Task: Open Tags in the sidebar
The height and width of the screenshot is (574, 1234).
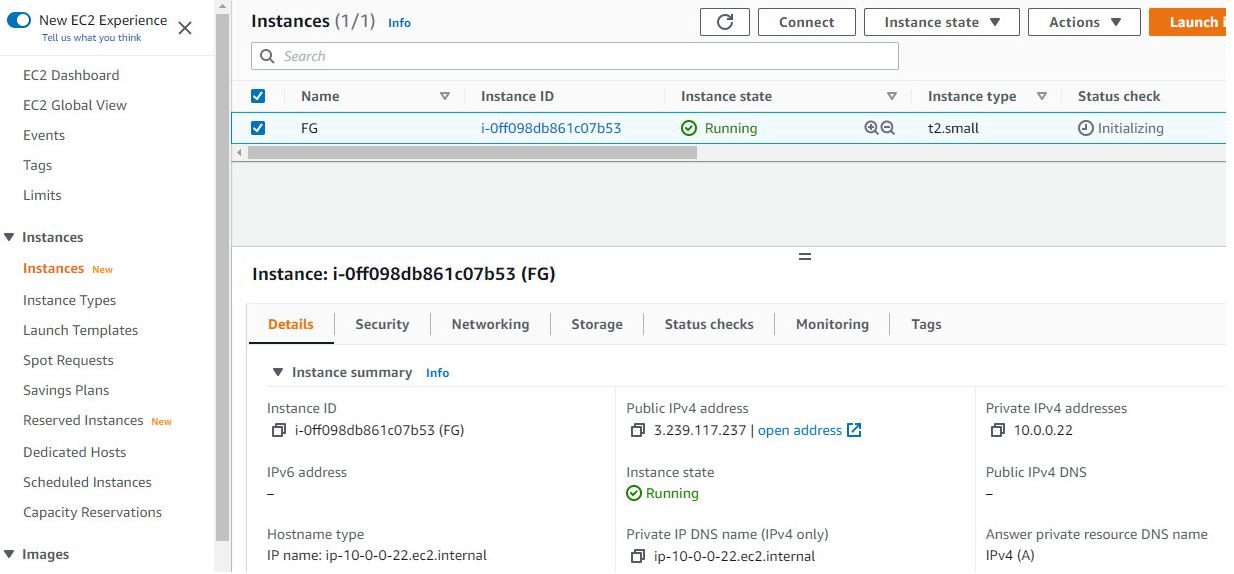Action: 38,165
